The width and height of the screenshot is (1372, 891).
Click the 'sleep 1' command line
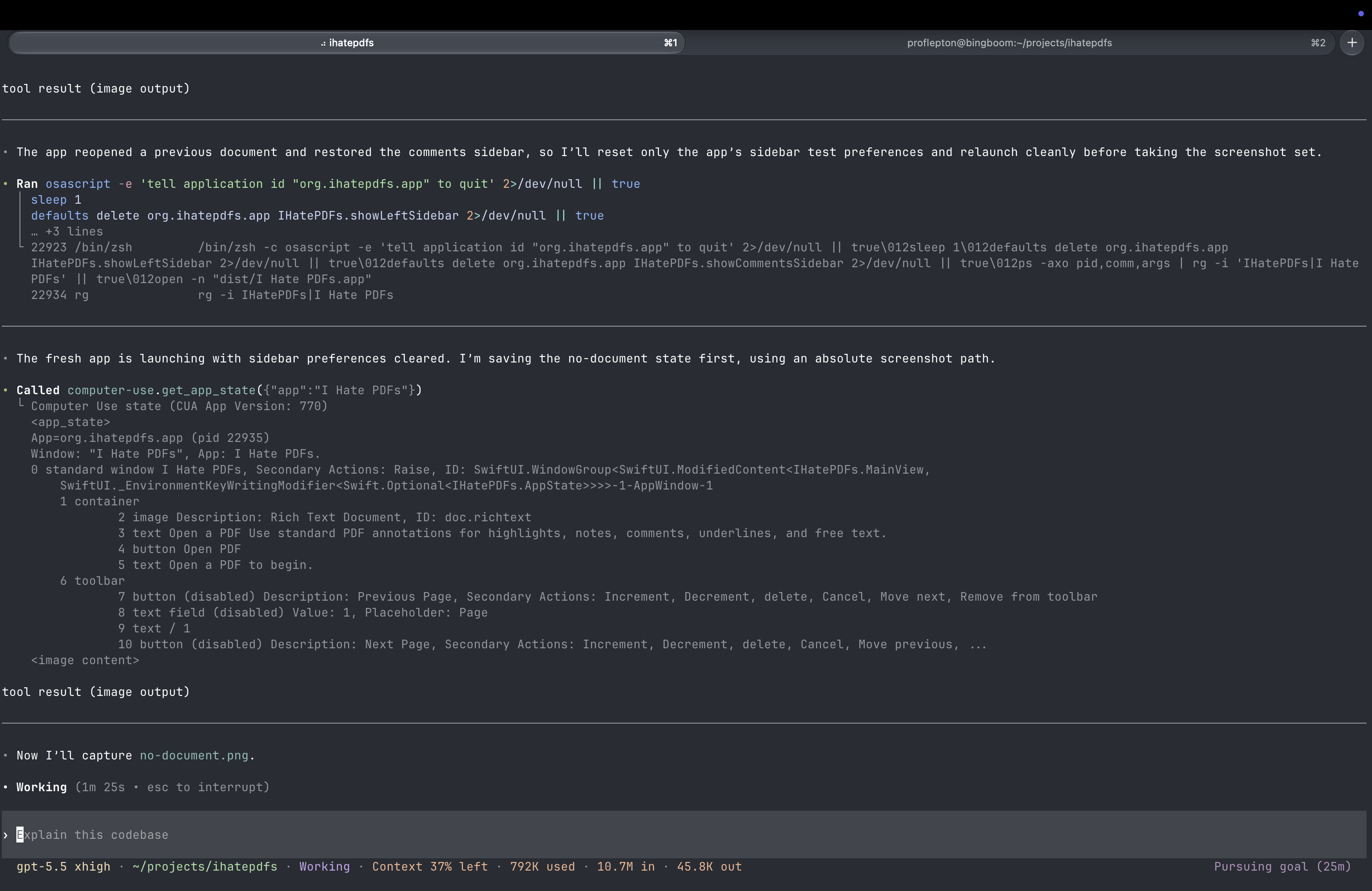click(56, 200)
